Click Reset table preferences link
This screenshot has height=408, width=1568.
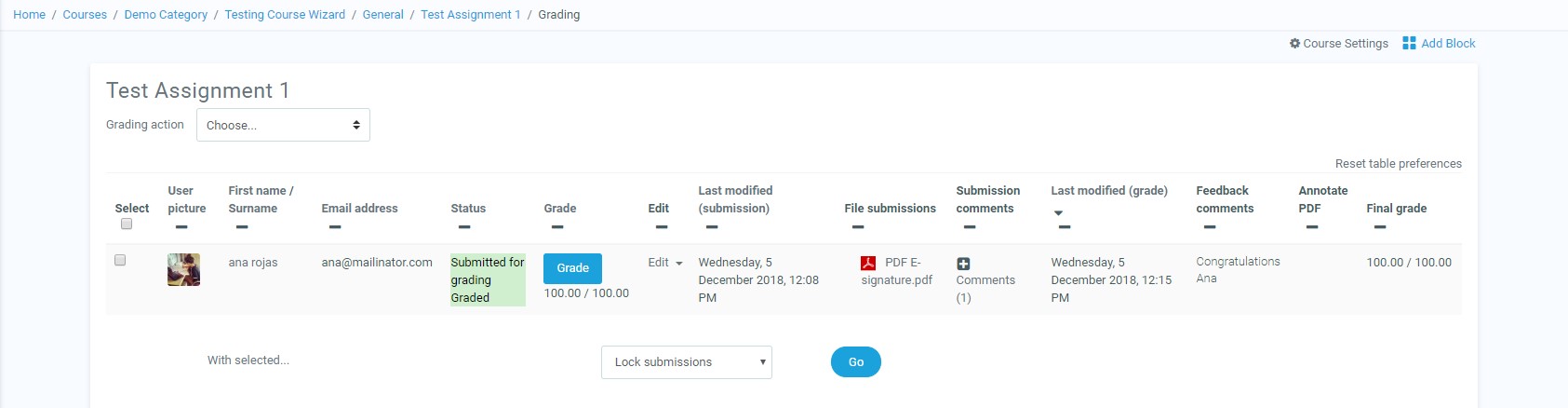coord(1398,164)
